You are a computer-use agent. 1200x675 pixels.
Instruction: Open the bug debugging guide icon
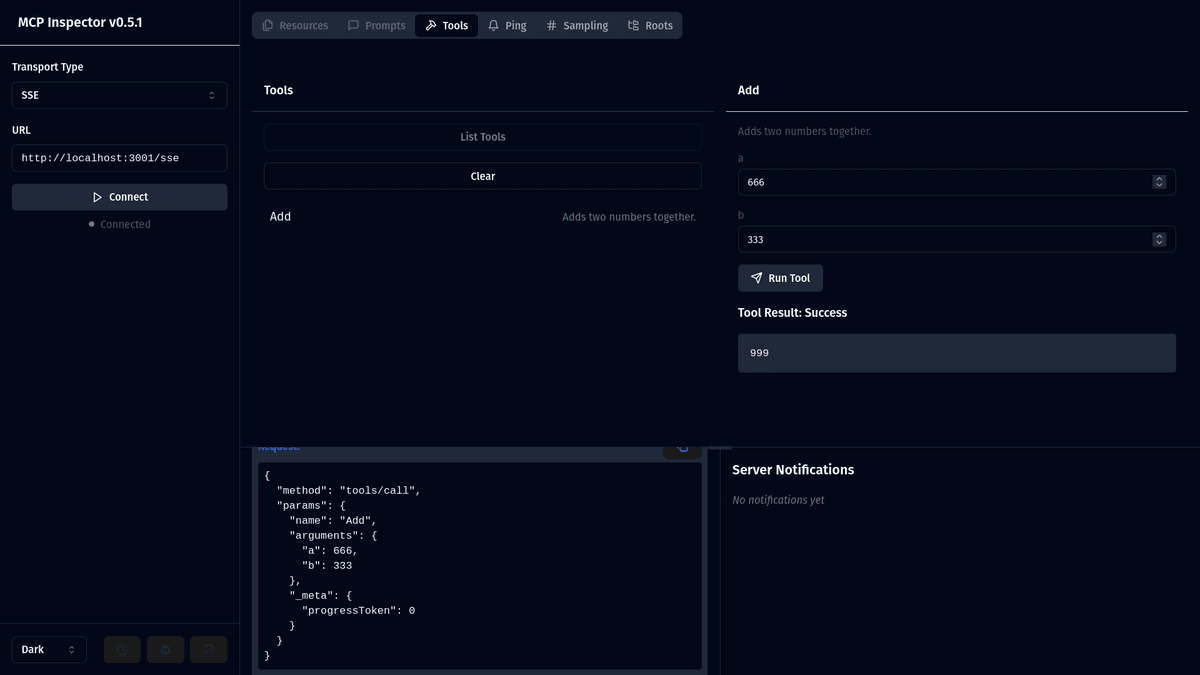pyautogui.click(x=165, y=649)
